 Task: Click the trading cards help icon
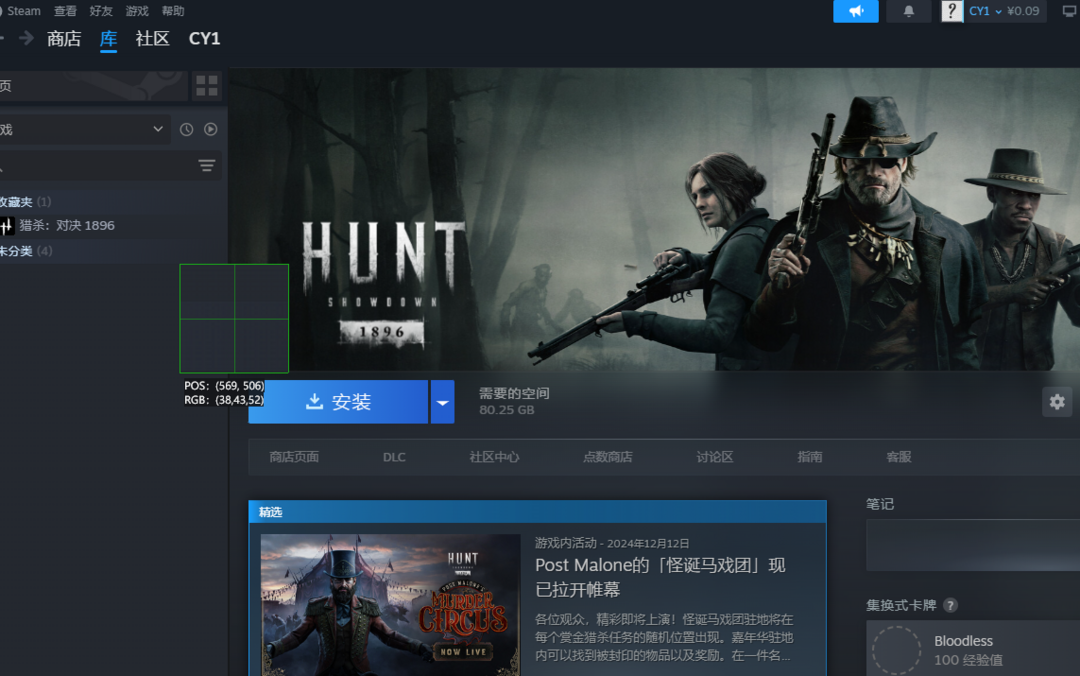(x=950, y=605)
